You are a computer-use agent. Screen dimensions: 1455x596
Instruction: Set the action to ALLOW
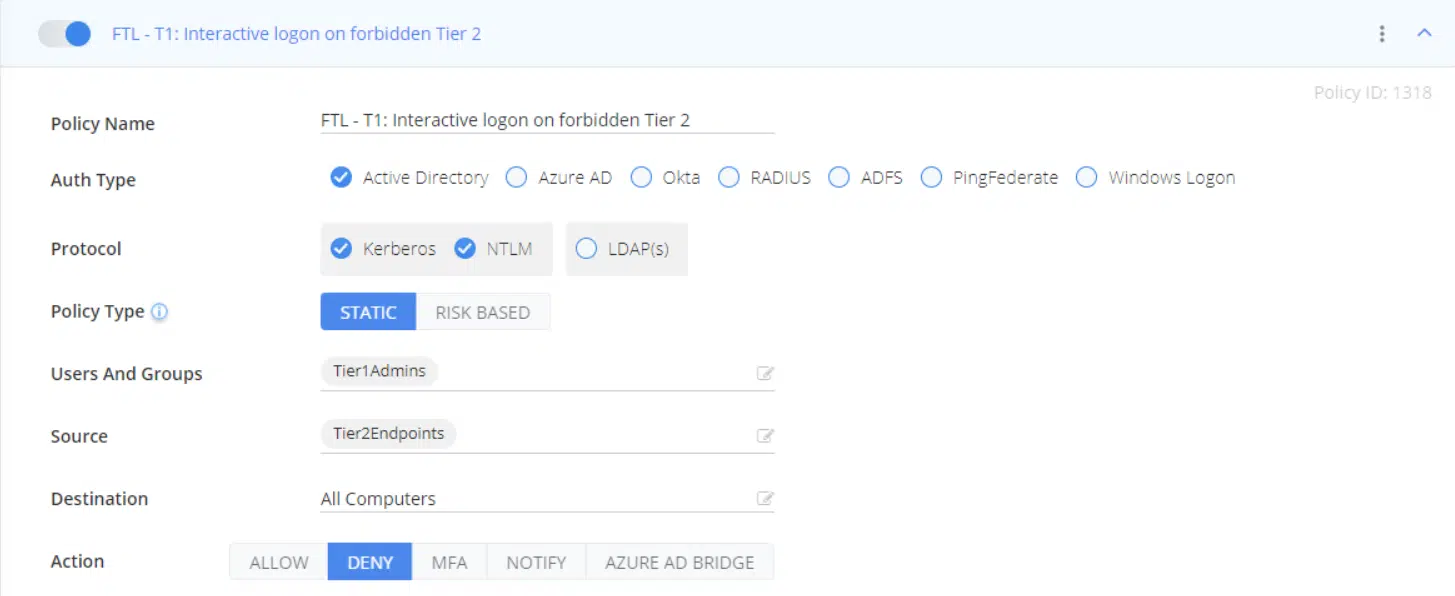[x=279, y=562]
